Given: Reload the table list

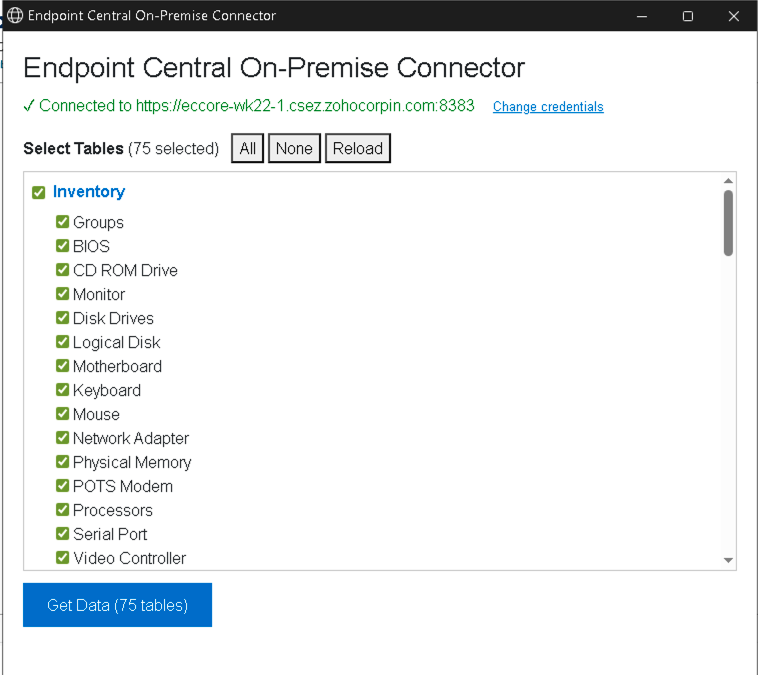Looking at the screenshot, I should pos(358,148).
